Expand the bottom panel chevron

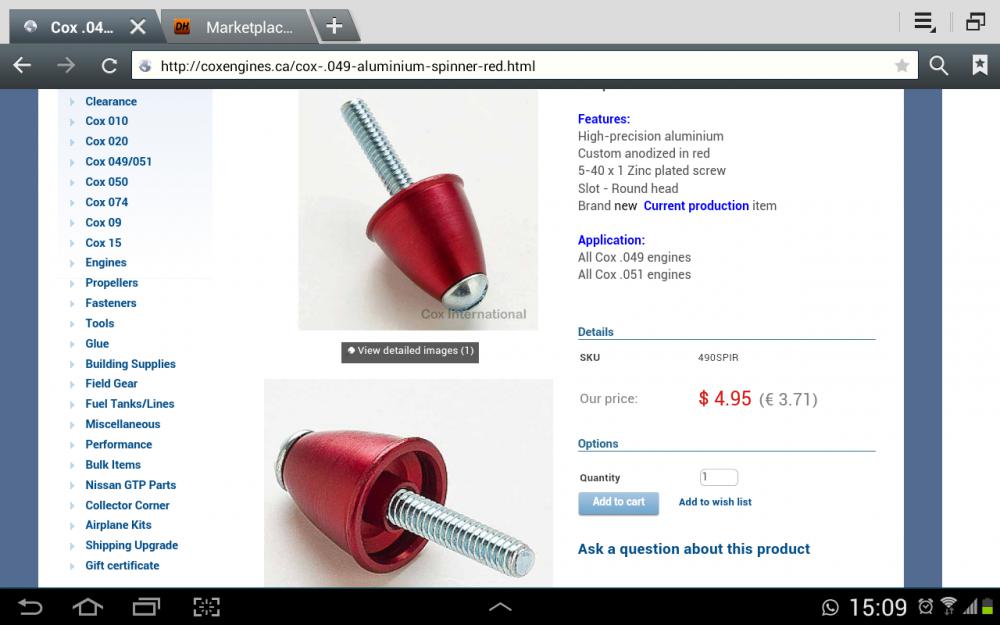500,607
